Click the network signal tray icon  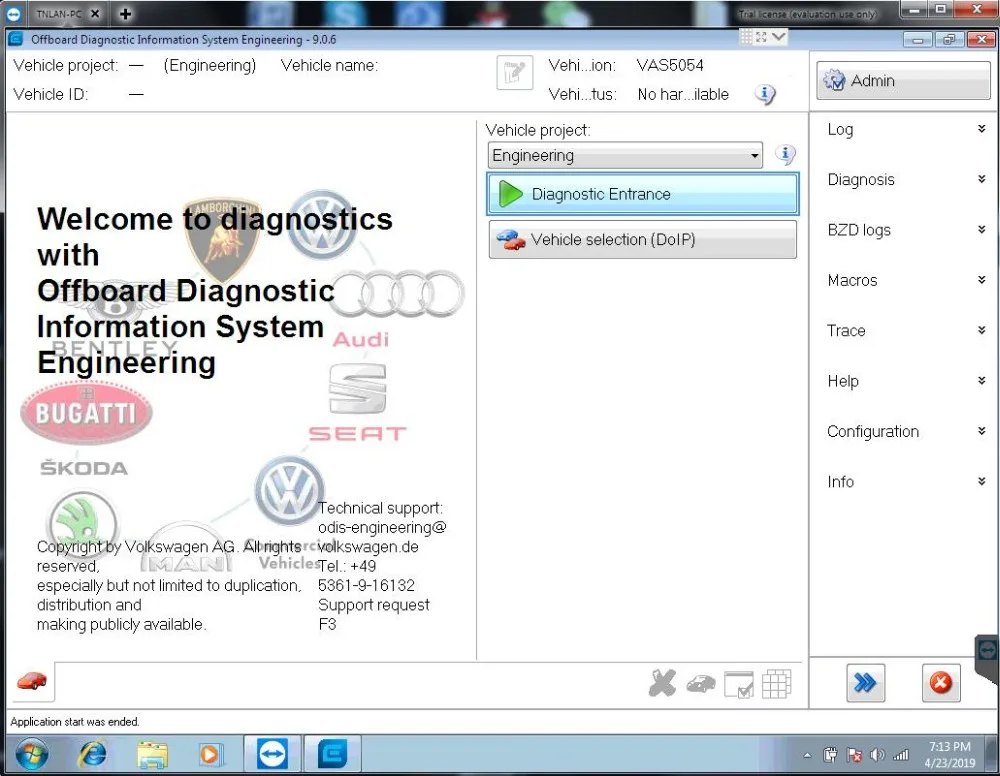coord(901,756)
